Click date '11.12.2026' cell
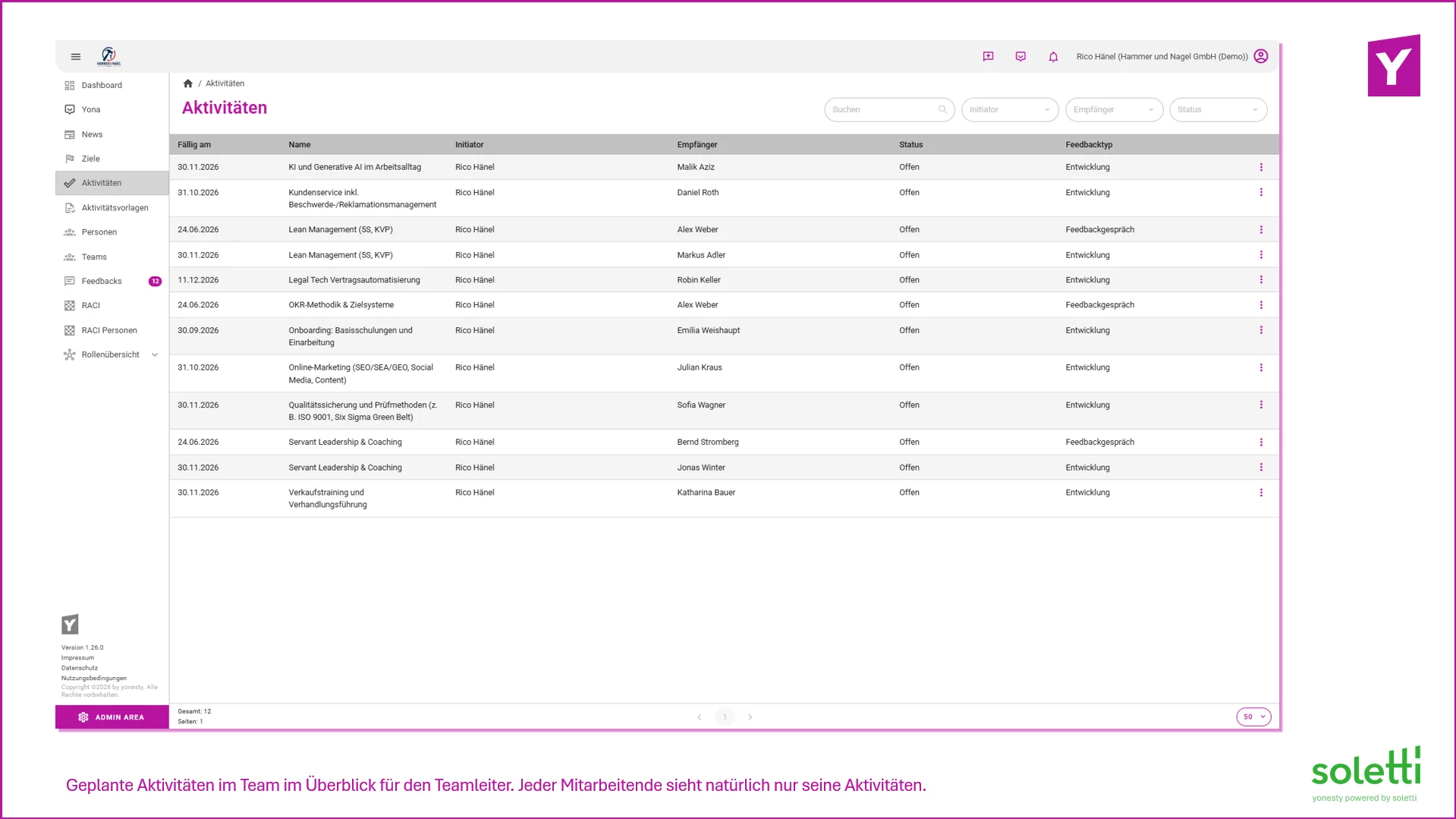The image size is (1456, 819). (198, 280)
